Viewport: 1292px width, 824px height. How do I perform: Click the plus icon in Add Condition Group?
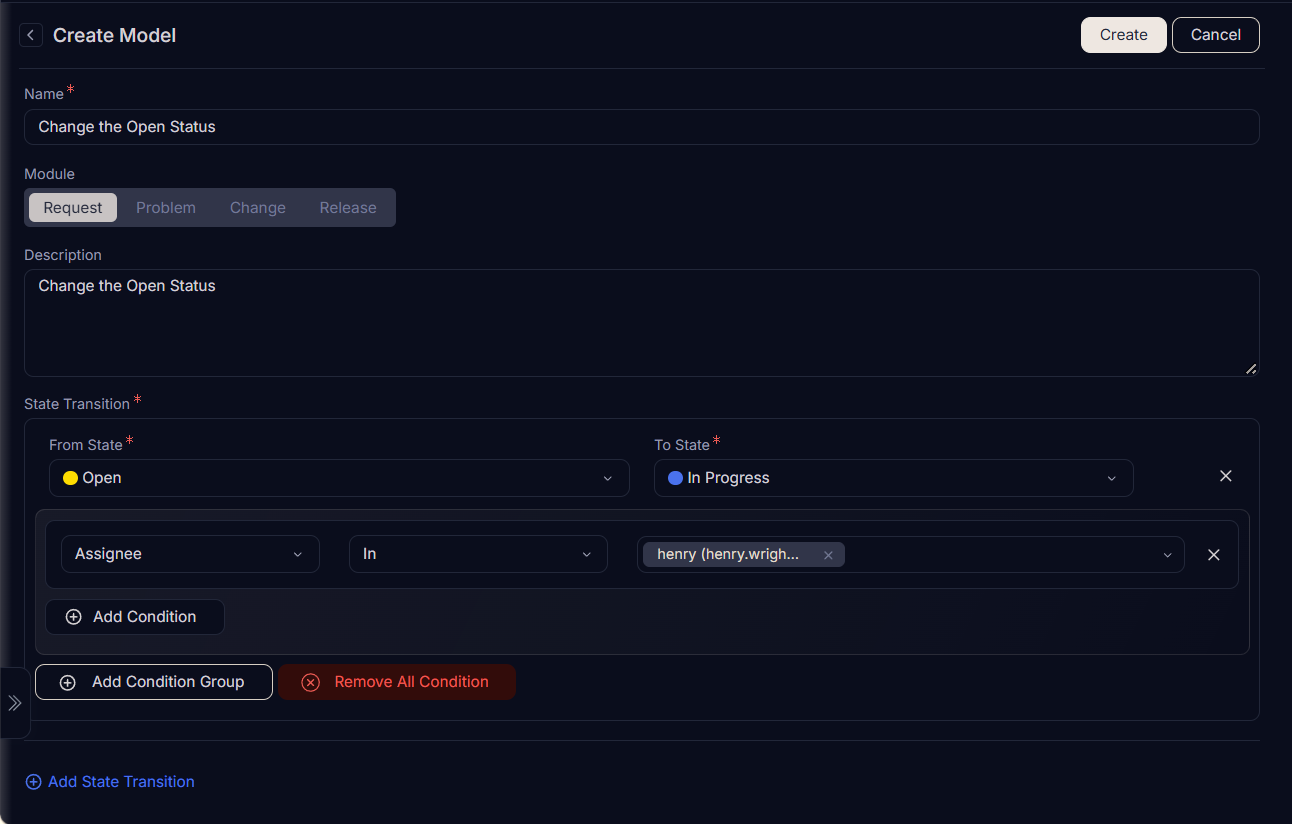(68, 682)
